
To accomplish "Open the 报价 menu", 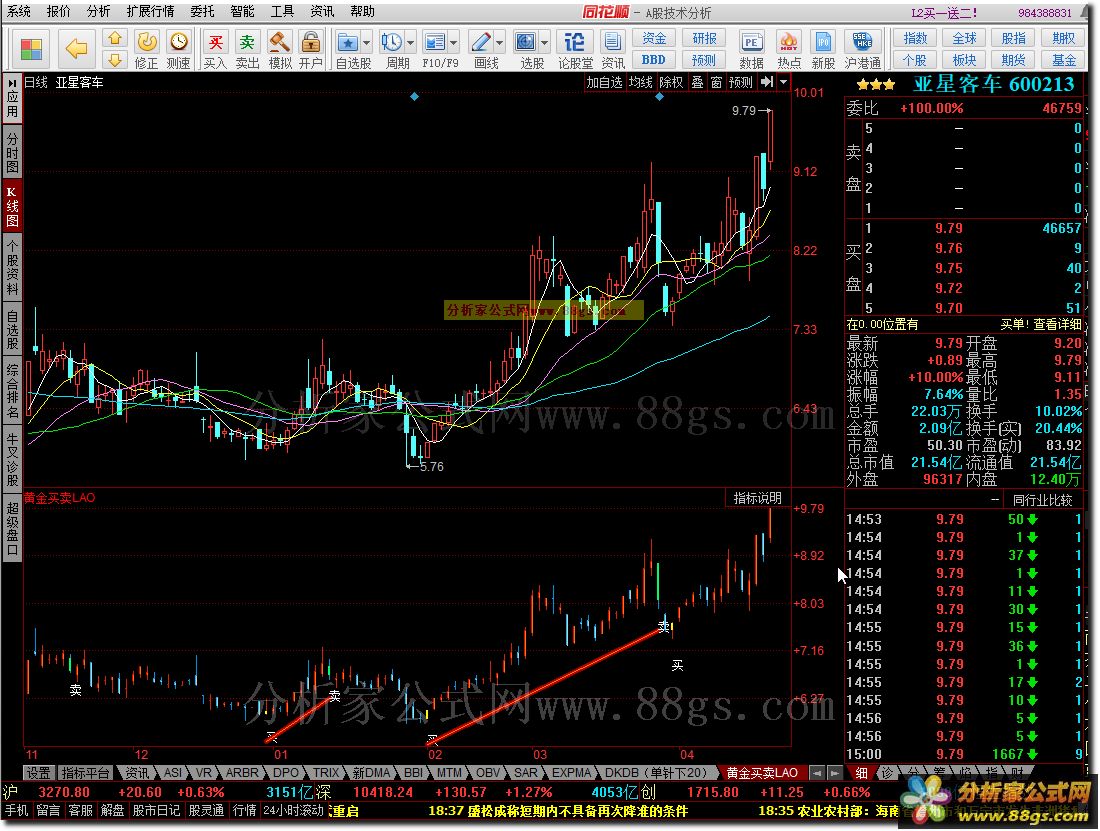I will (x=58, y=11).
